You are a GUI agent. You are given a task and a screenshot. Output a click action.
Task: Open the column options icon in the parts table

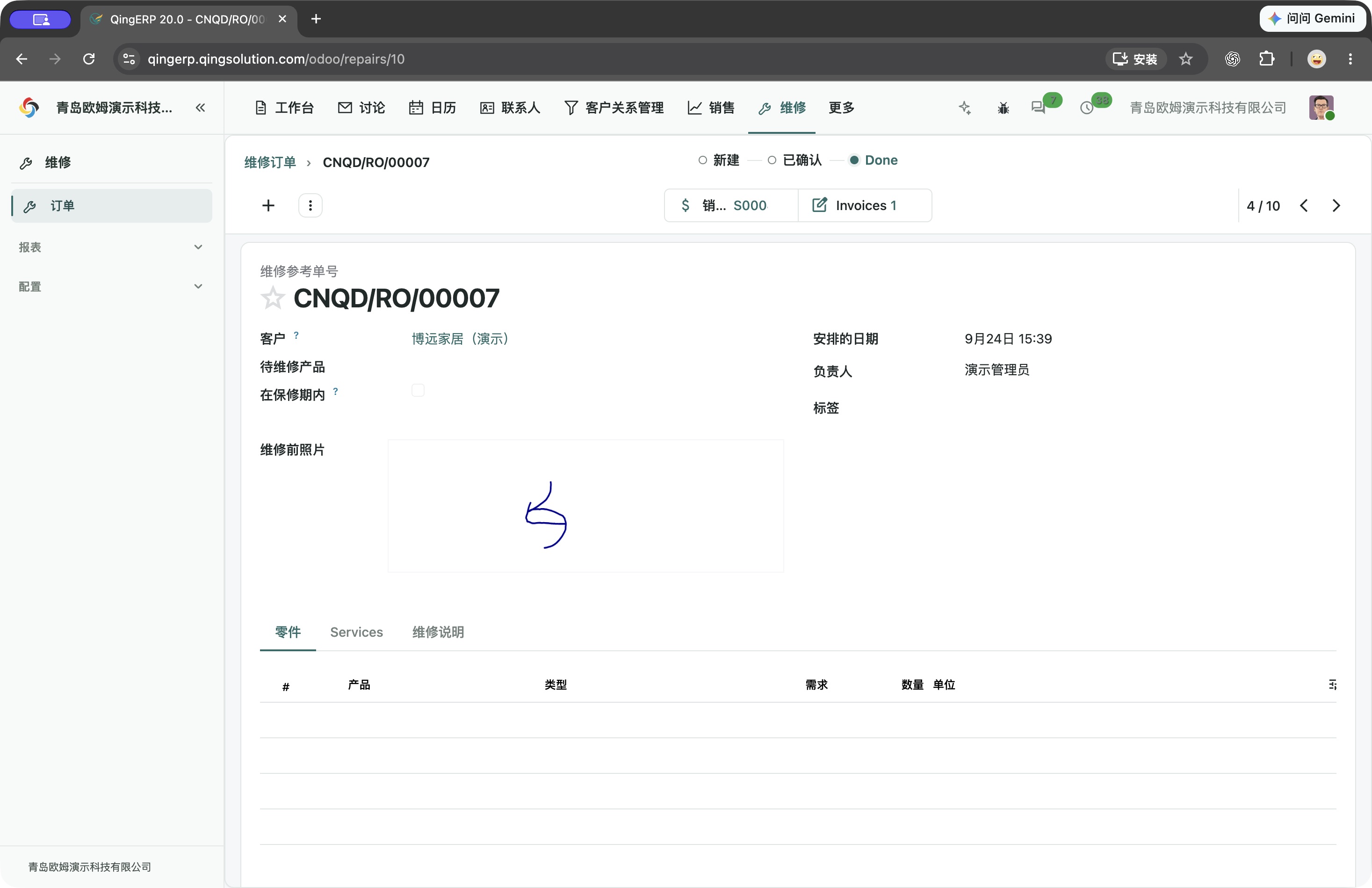[1332, 685]
